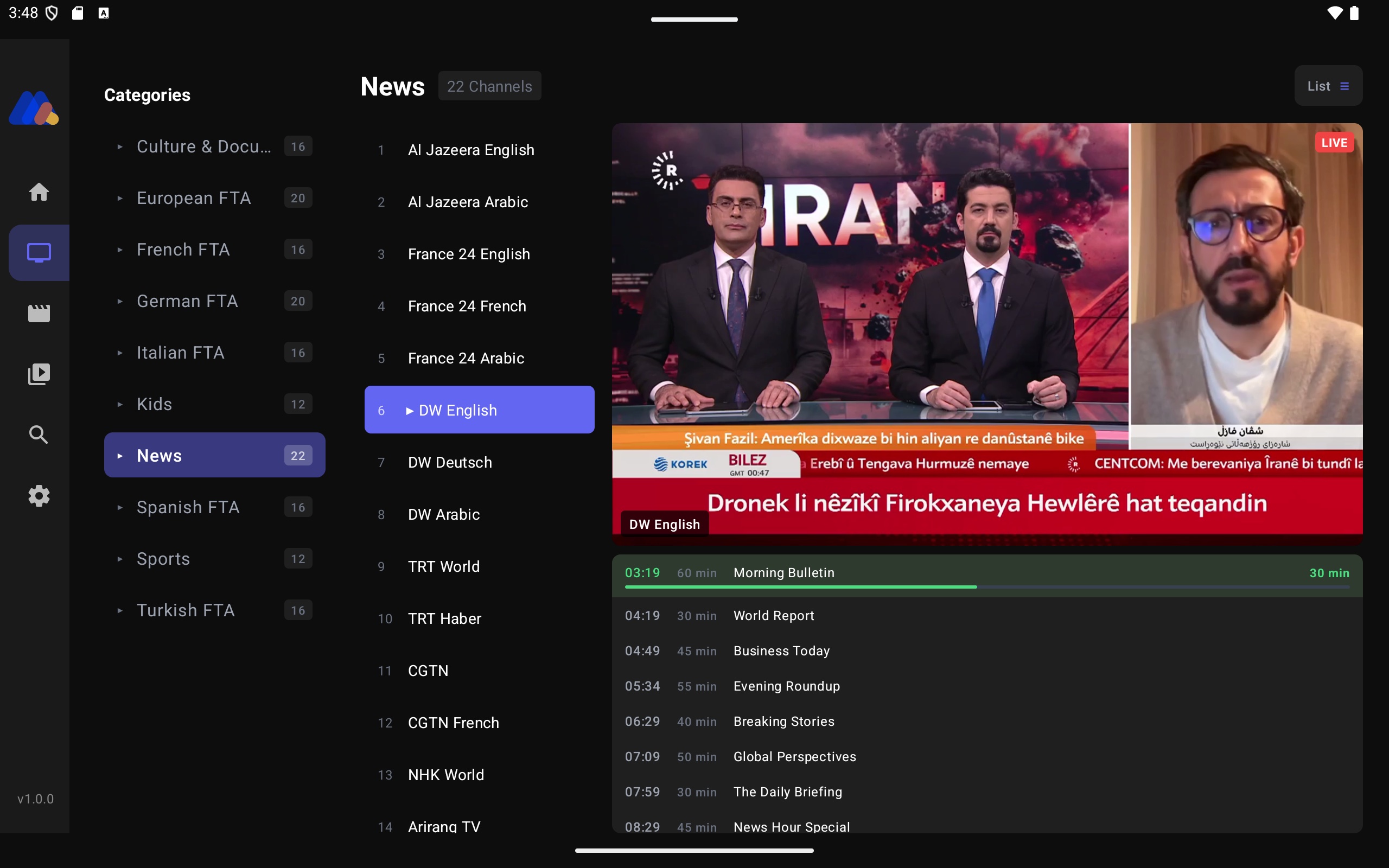Select Global Perspectives at 07:09
The width and height of the screenshot is (1389, 868).
coord(986,757)
